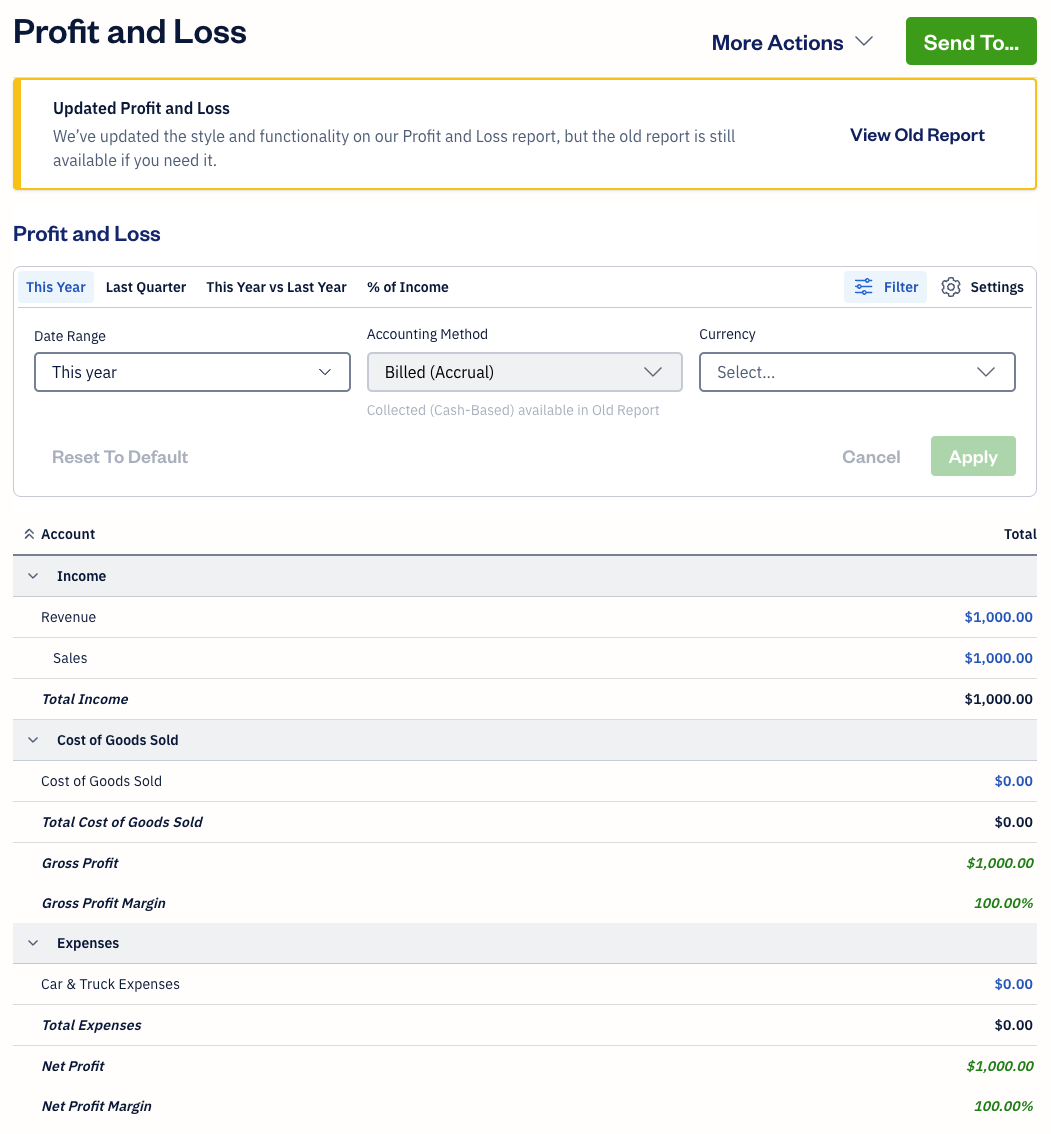Collapse the Income section
This screenshot has width=1051, height=1134.
click(x=33, y=576)
